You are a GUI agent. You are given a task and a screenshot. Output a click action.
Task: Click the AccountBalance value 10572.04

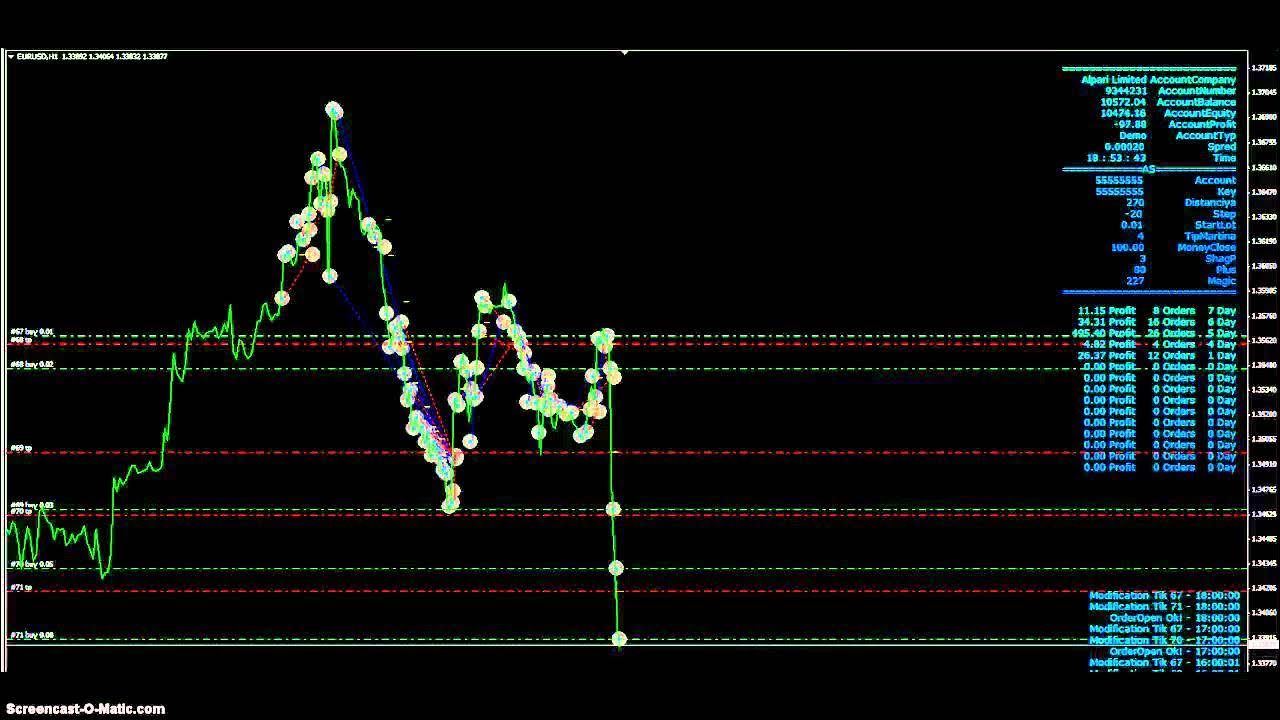tap(1124, 102)
